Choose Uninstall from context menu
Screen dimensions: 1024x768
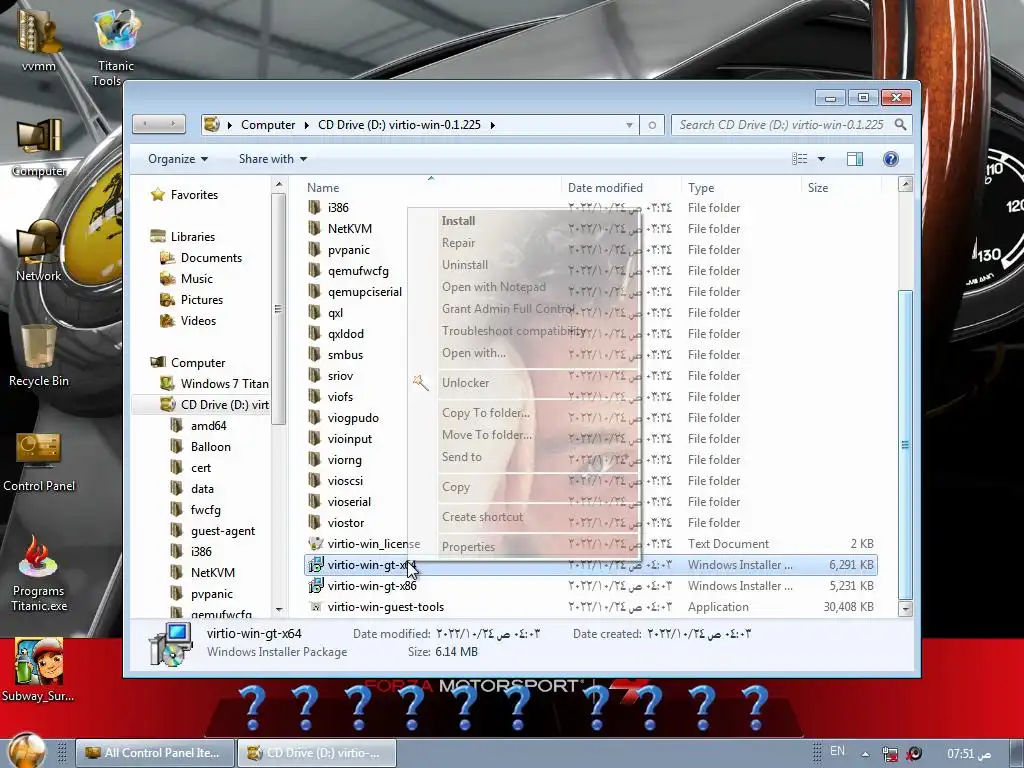click(x=465, y=264)
